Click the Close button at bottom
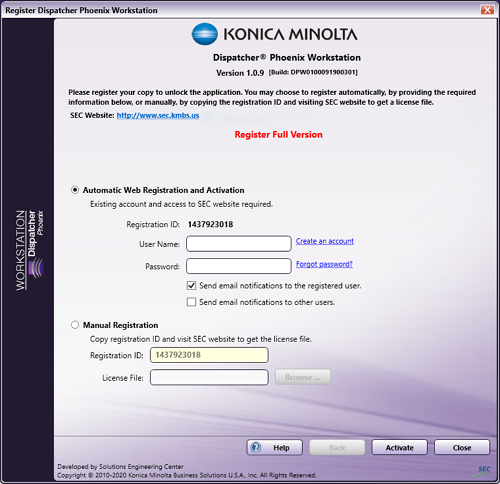 [462, 447]
